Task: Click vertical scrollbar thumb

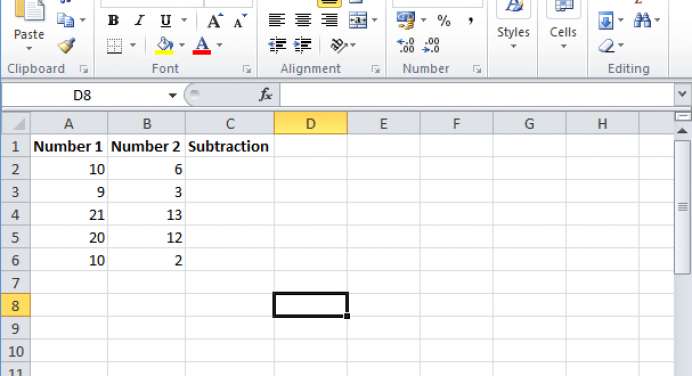Action: [683, 207]
